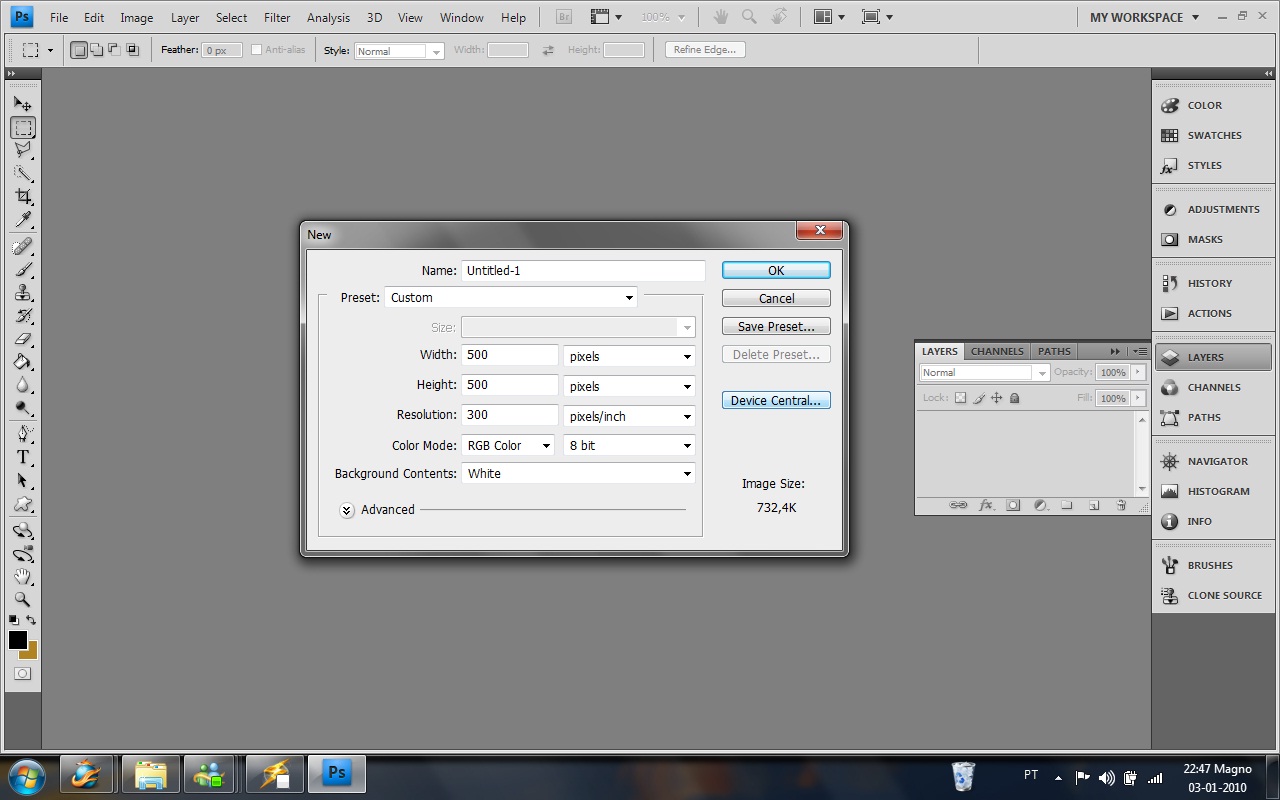
Task: Open the Width units dropdown
Action: (630, 356)
